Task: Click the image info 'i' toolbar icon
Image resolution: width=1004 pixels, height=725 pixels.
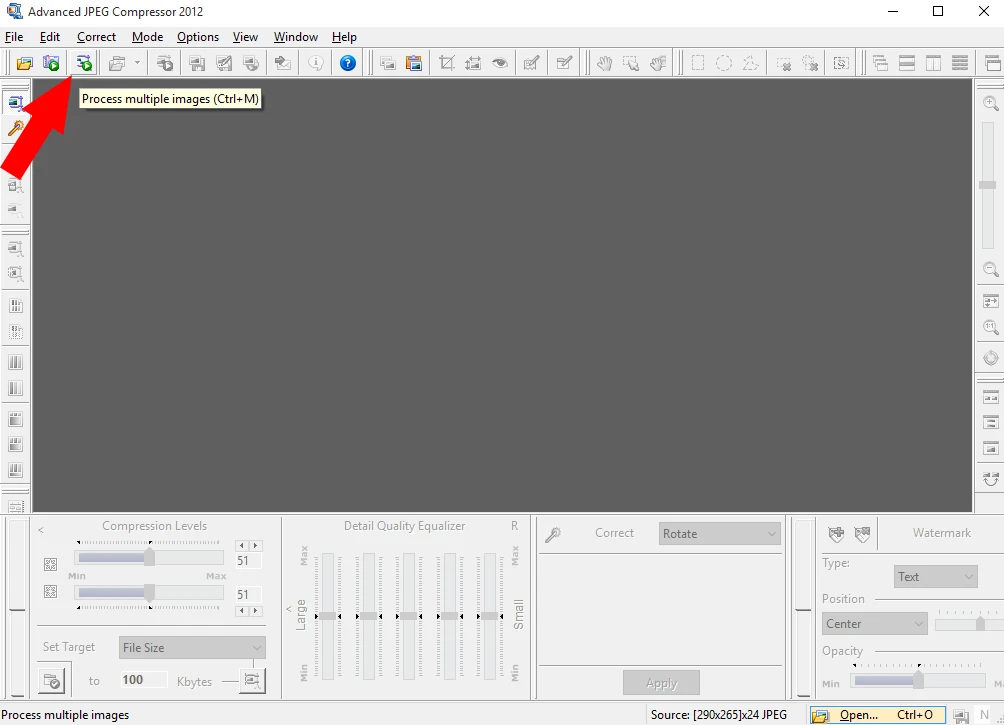Action: pos(315,63)
